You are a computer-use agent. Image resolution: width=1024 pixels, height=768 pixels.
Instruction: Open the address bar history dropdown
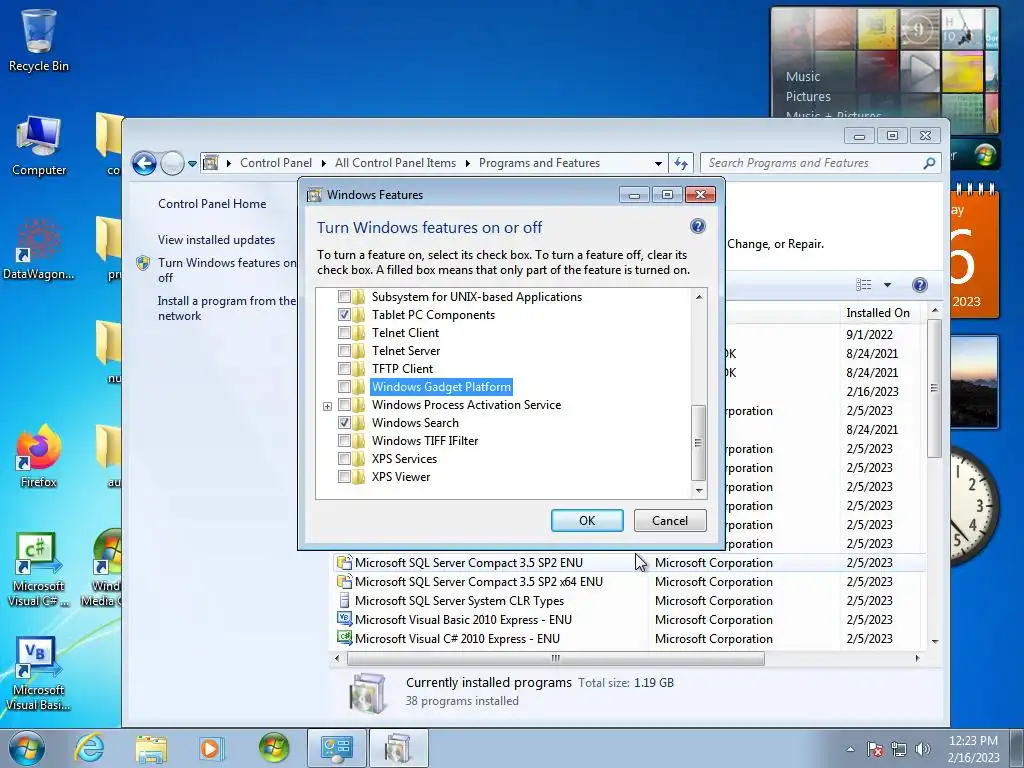coord(658,163)
